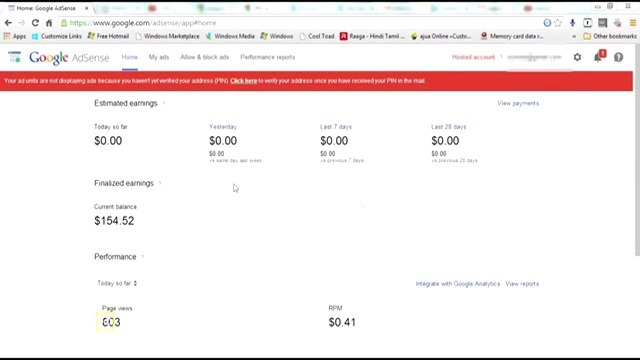Open the Free Hotmail bookmark
Screen dimensions: 640x360
[x=108, y=36]
